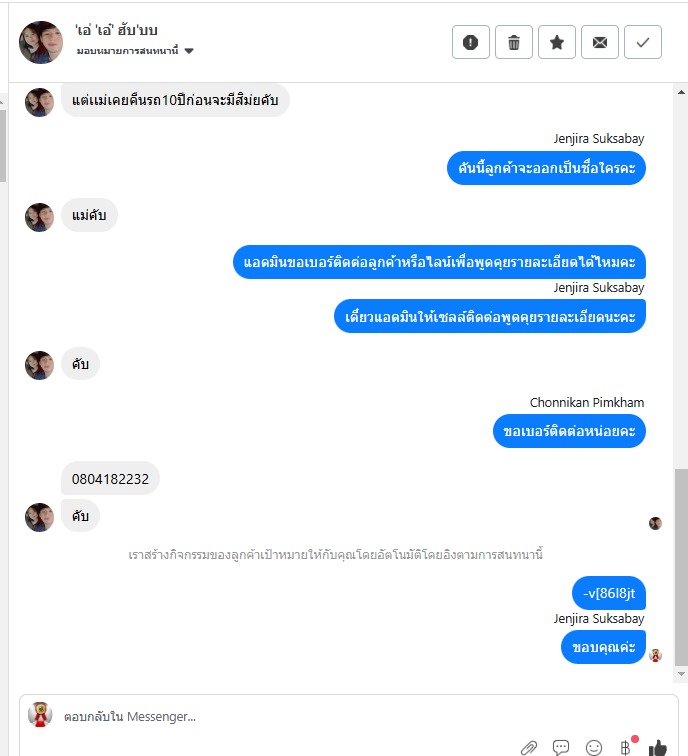Attach a file using paperclip icon
Viewport: 688px width, 756px height.
(529, 747)
